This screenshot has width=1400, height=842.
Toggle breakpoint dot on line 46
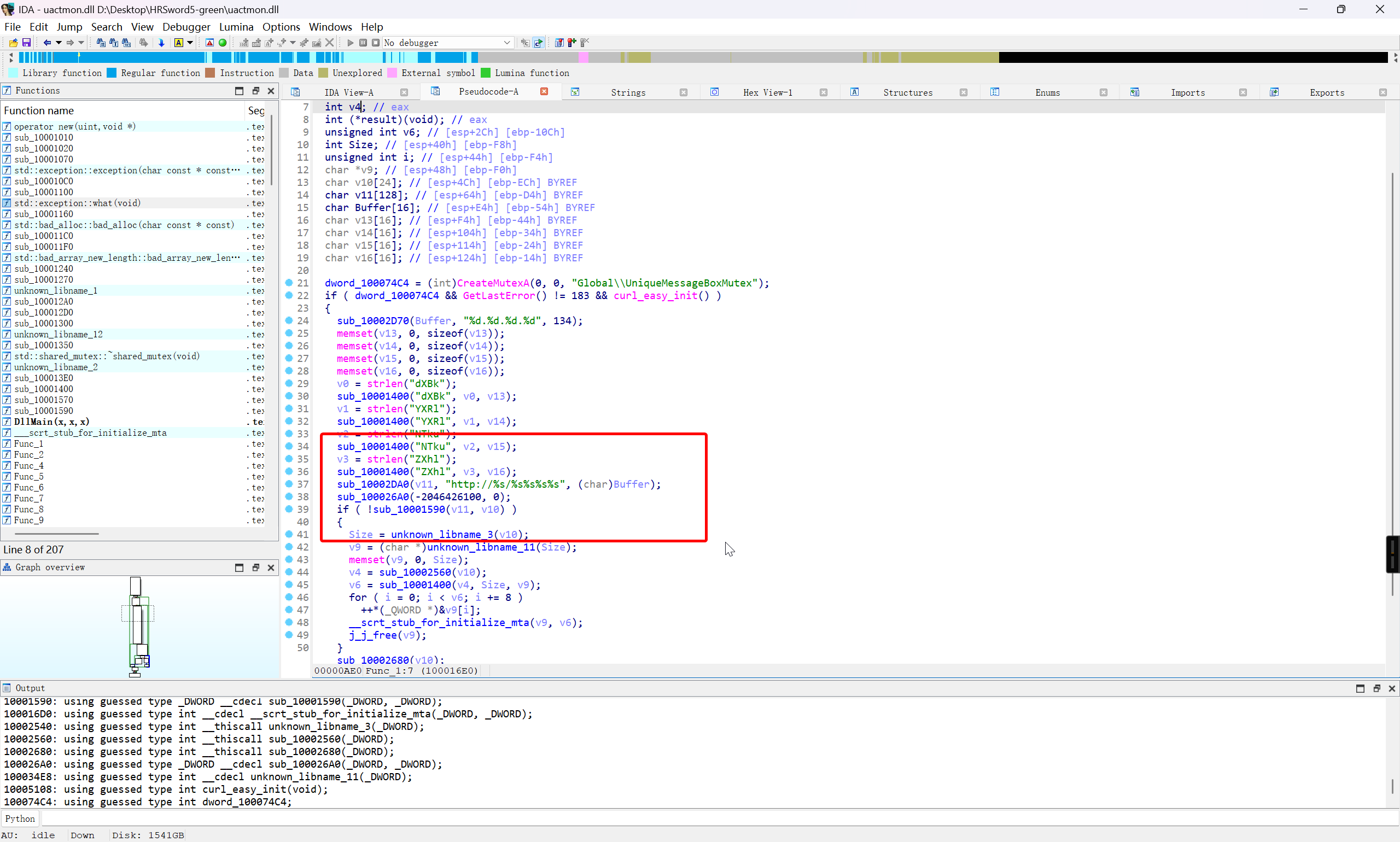pyautogui.click(x=289, y=597)
